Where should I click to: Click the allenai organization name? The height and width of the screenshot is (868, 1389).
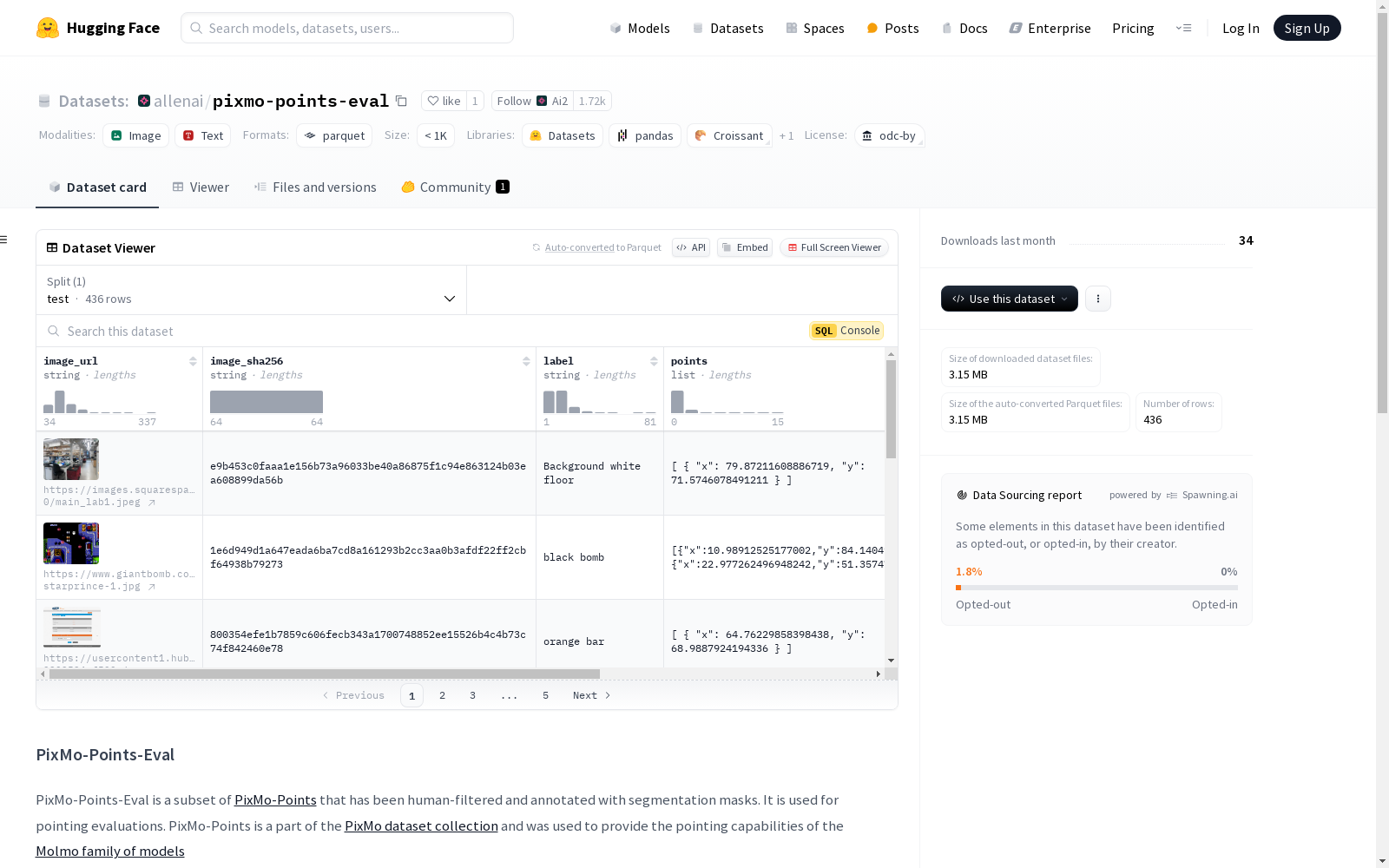(179, 101)
